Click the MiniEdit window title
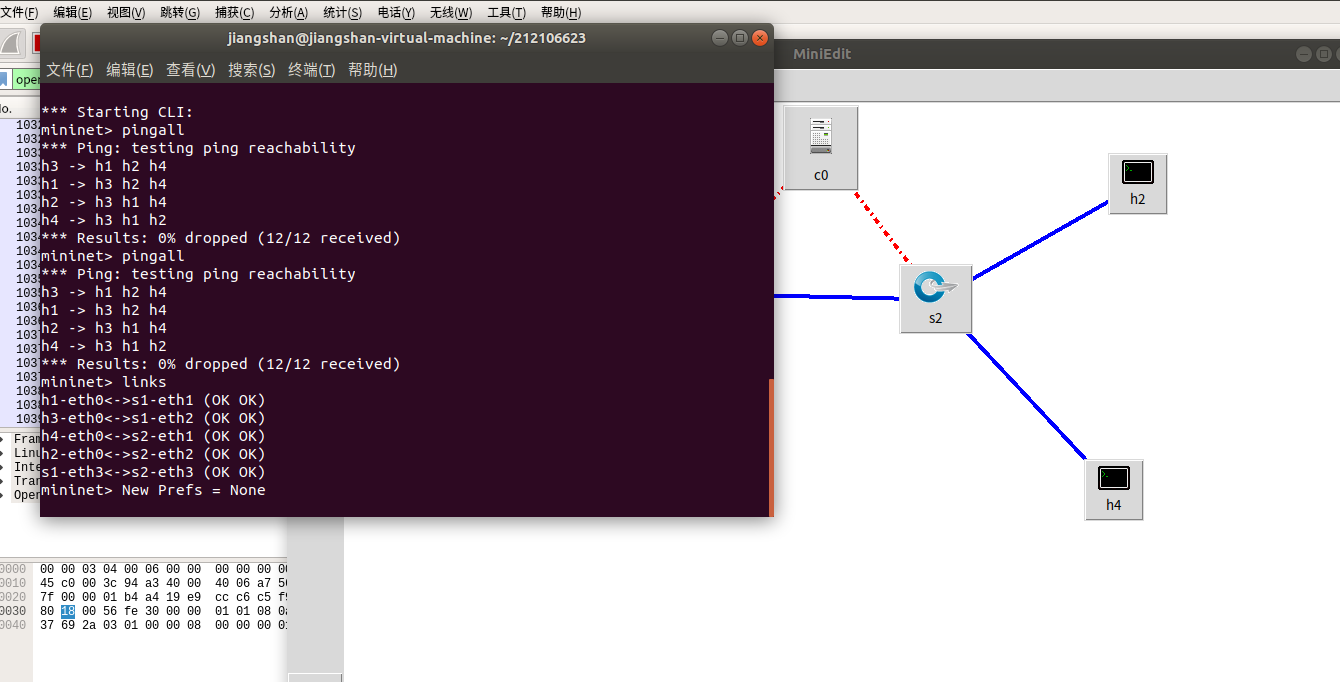This screenshot has height=682, width=1340. 822,54
